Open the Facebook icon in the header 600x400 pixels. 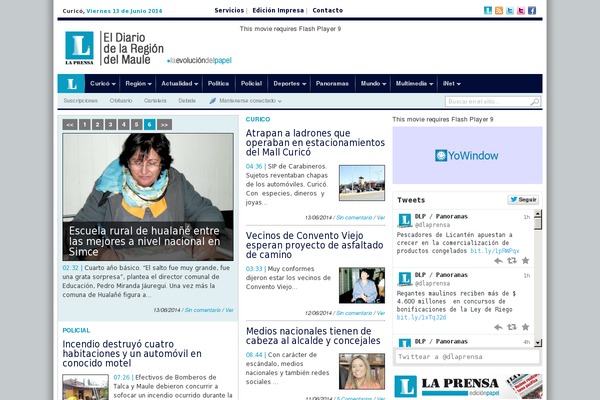coord(532,11)
